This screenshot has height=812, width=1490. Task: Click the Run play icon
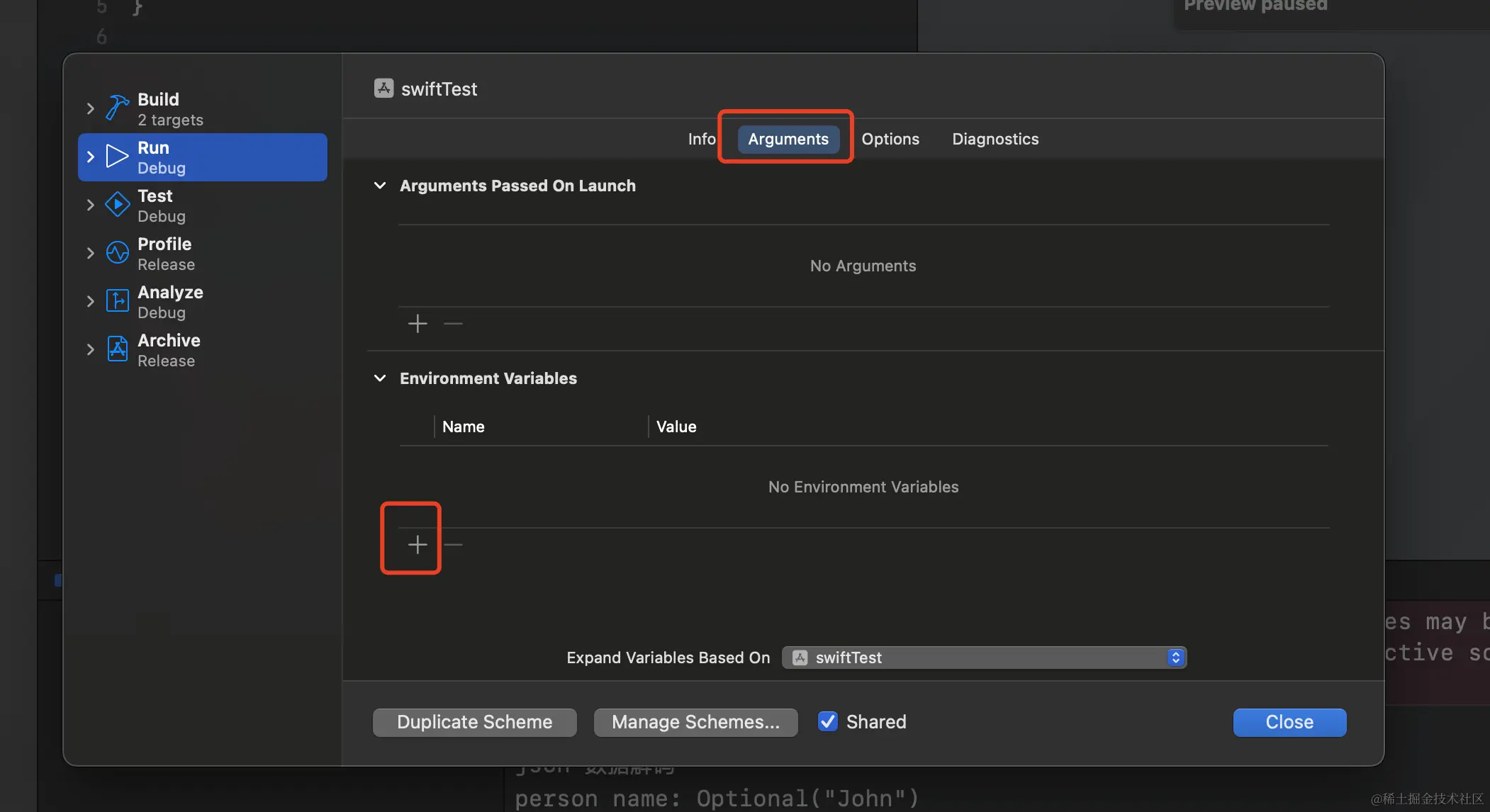(x=117, y=156)
